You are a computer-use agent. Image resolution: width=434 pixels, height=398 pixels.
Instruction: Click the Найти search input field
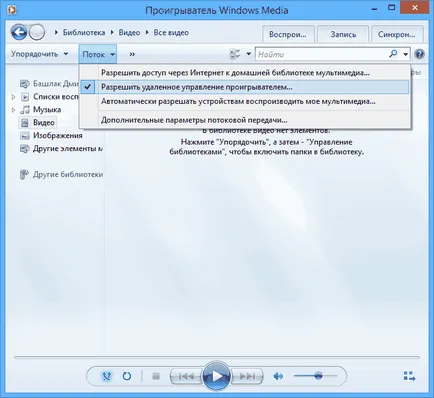coord(322,54)
